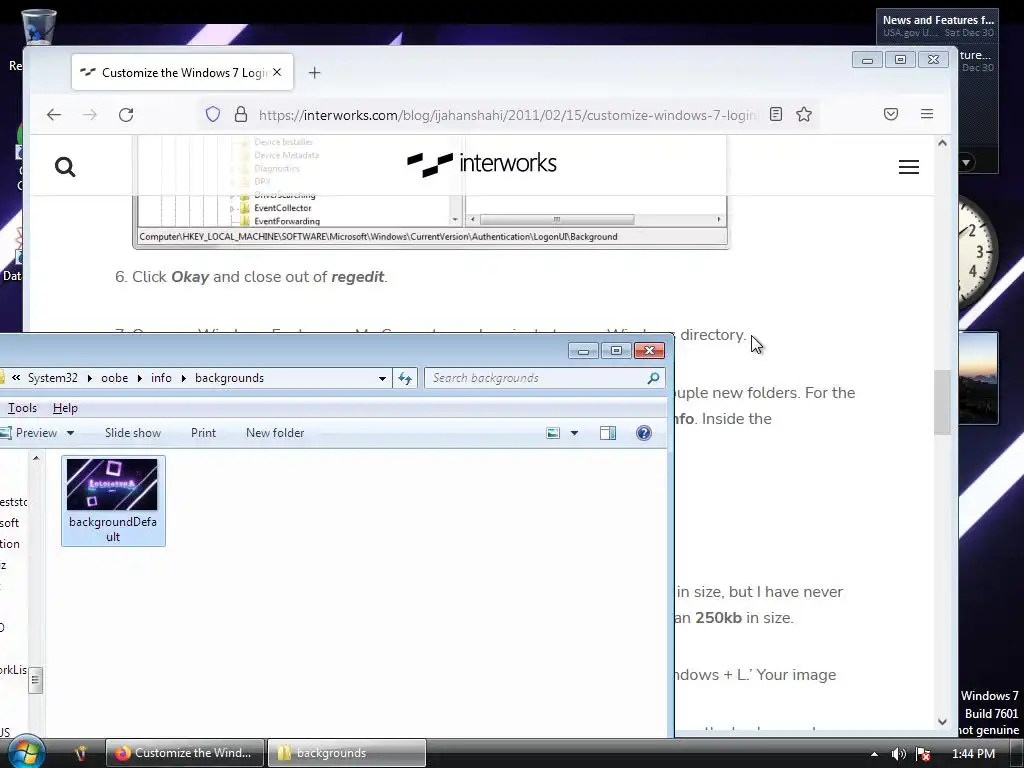This screenshot has height=768, width=1024.
Task: Expand arrow after System32 in breadcrumb
Action: [89, 378]
